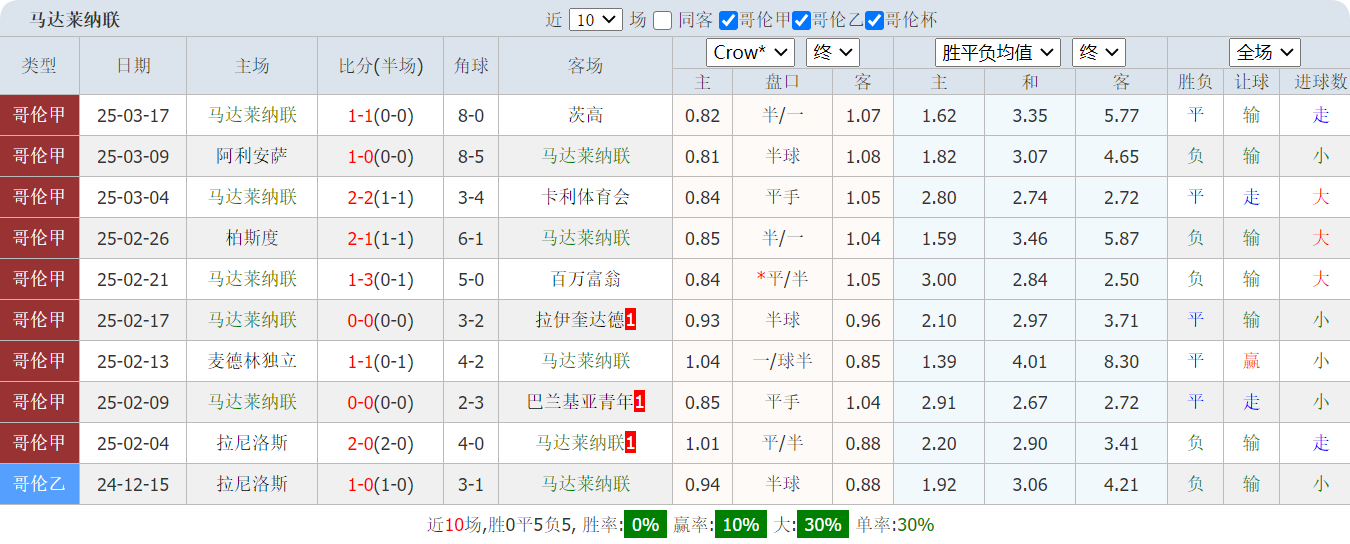This screenshot has width=1350, height=544.
Task: Open the recent matches count dropdown showing 10
Action: (596, 20)
